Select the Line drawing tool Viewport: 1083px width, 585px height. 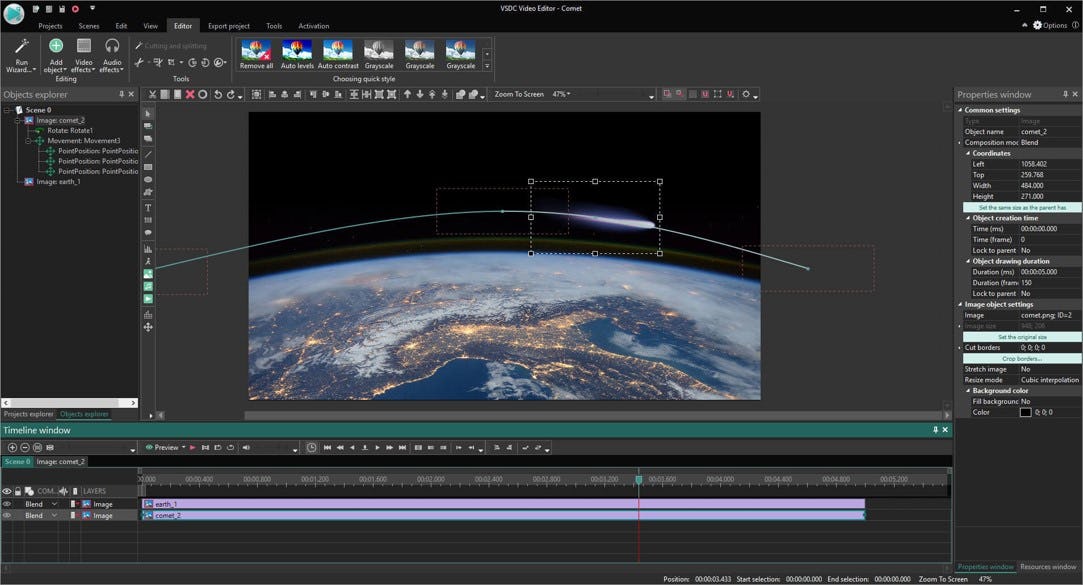(148, 153)
